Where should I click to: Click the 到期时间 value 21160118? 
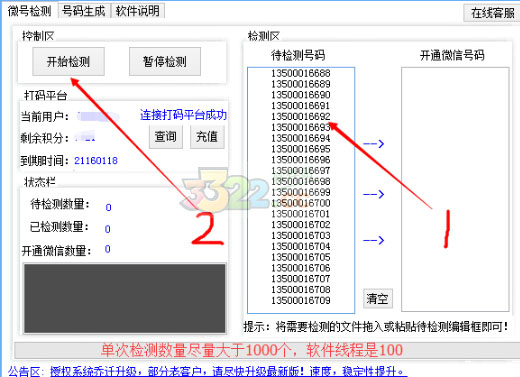point(96,161)
